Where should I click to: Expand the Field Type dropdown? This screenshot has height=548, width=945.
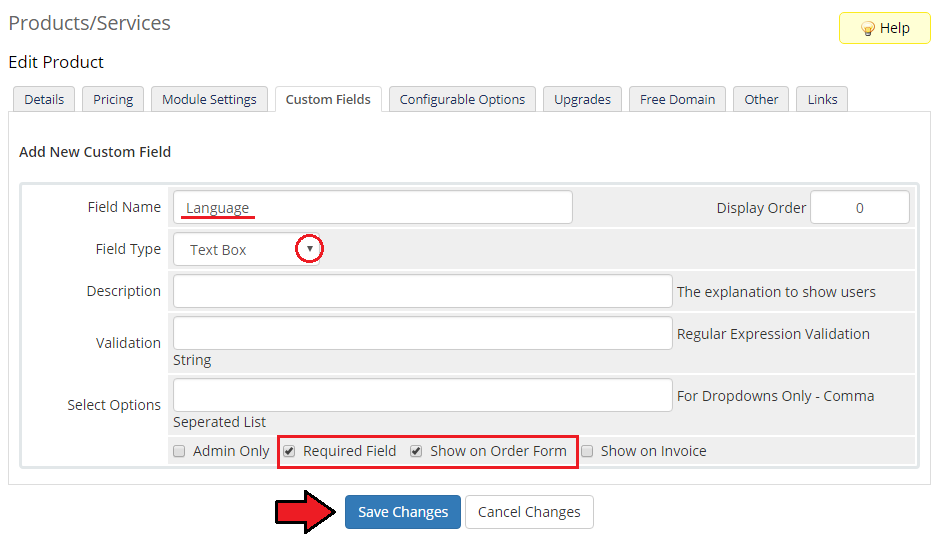click(246, 250)
